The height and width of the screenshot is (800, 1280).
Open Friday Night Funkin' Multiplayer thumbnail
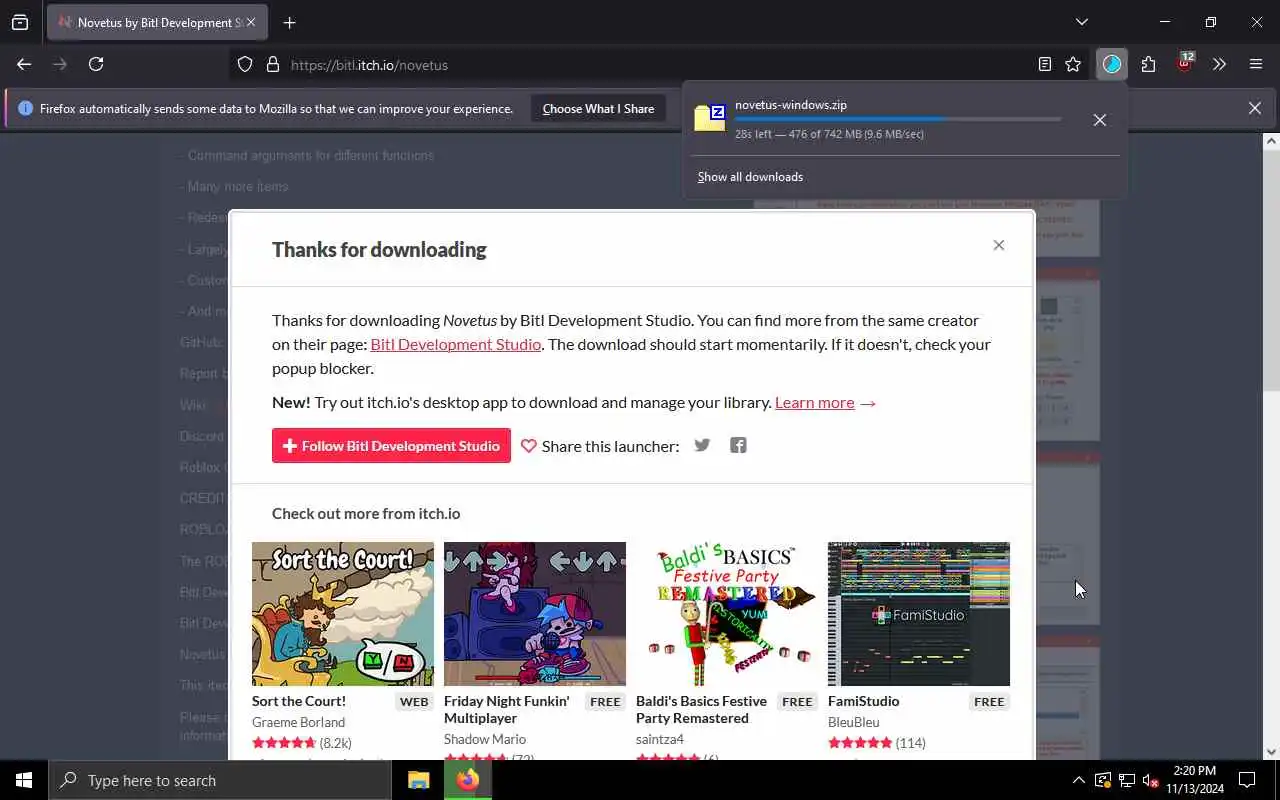(535, 614)
